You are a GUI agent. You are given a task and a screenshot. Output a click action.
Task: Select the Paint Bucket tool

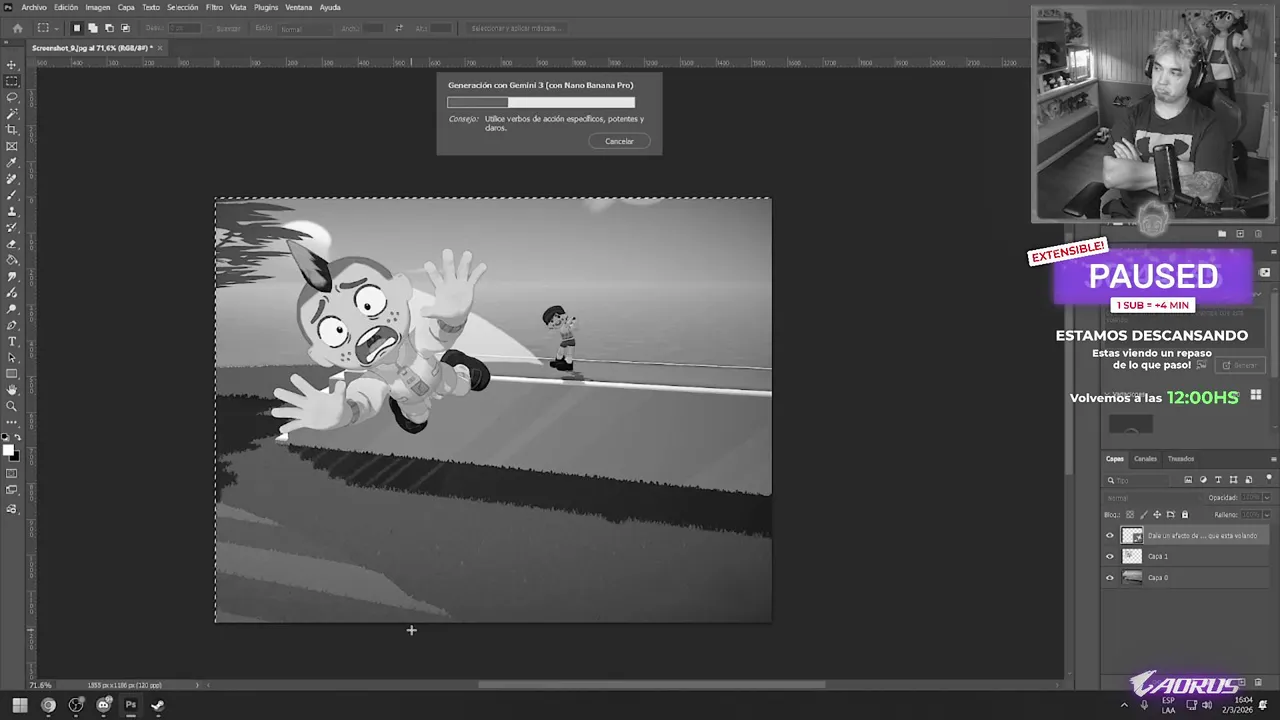pos(12,260)
